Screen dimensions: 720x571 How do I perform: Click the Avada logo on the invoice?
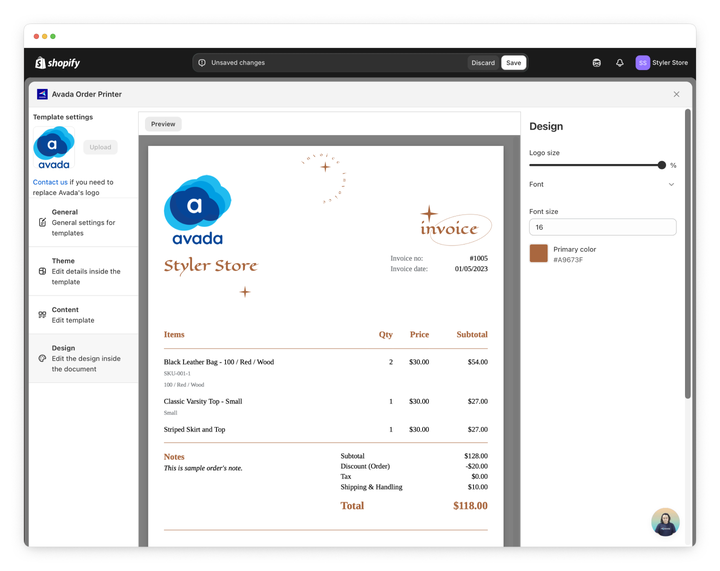[x=197, y=210]
